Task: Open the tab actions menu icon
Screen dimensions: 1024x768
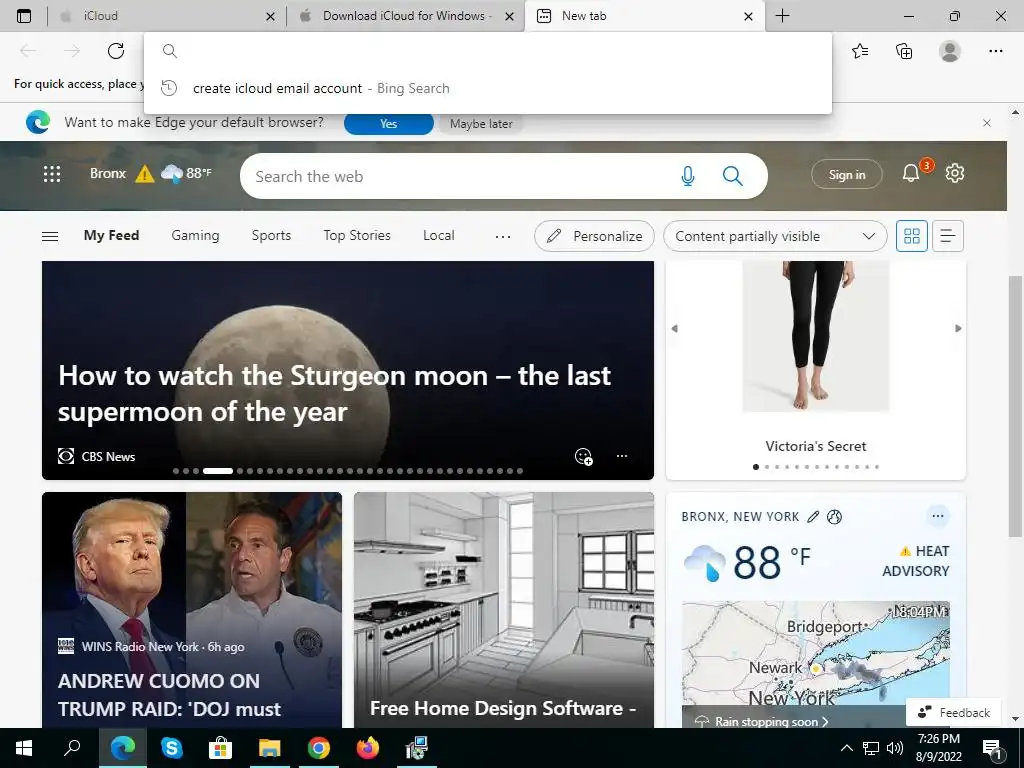Action: pos(24,16)
